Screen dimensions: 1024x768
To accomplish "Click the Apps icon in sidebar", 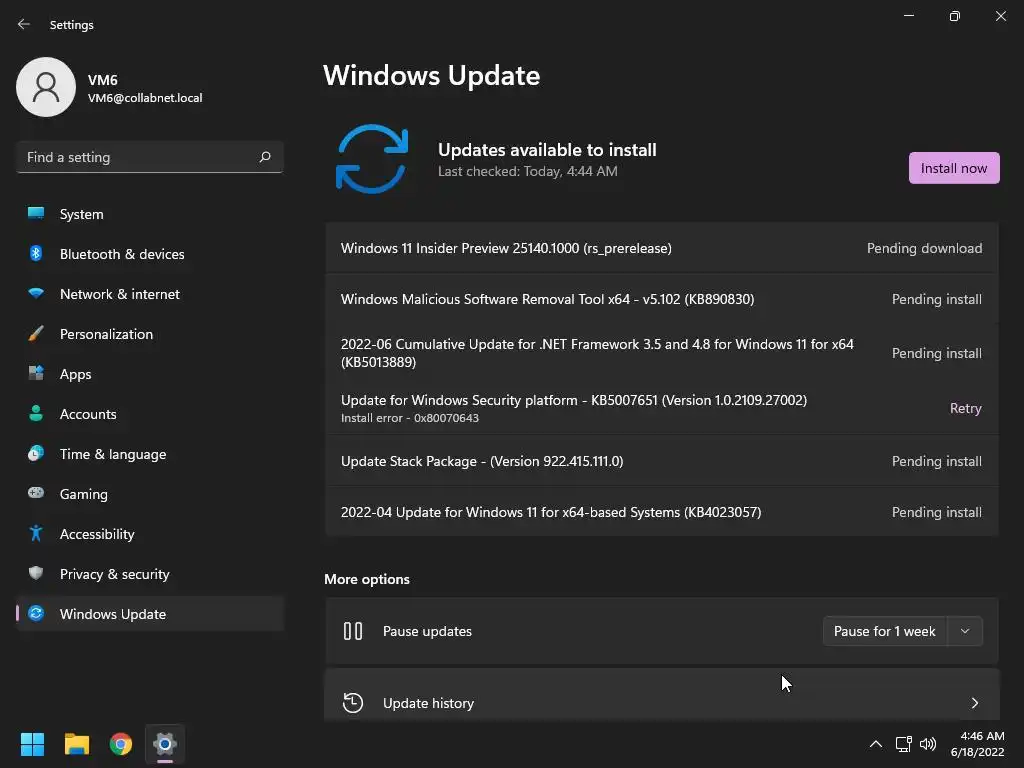I will tap(36, 374).
